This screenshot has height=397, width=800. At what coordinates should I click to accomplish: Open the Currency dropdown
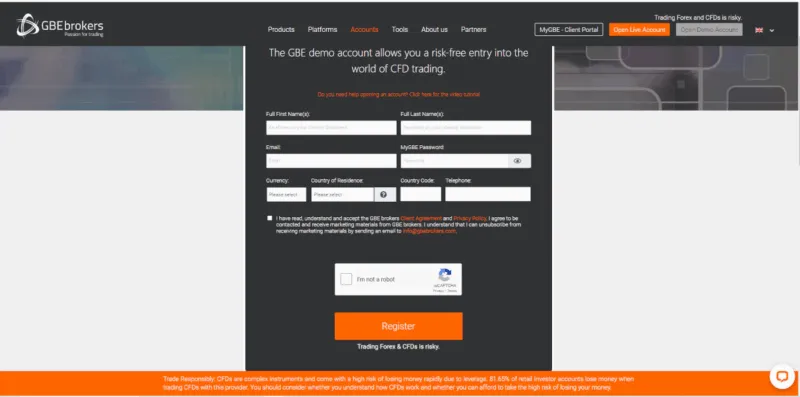tap(286, 194)
